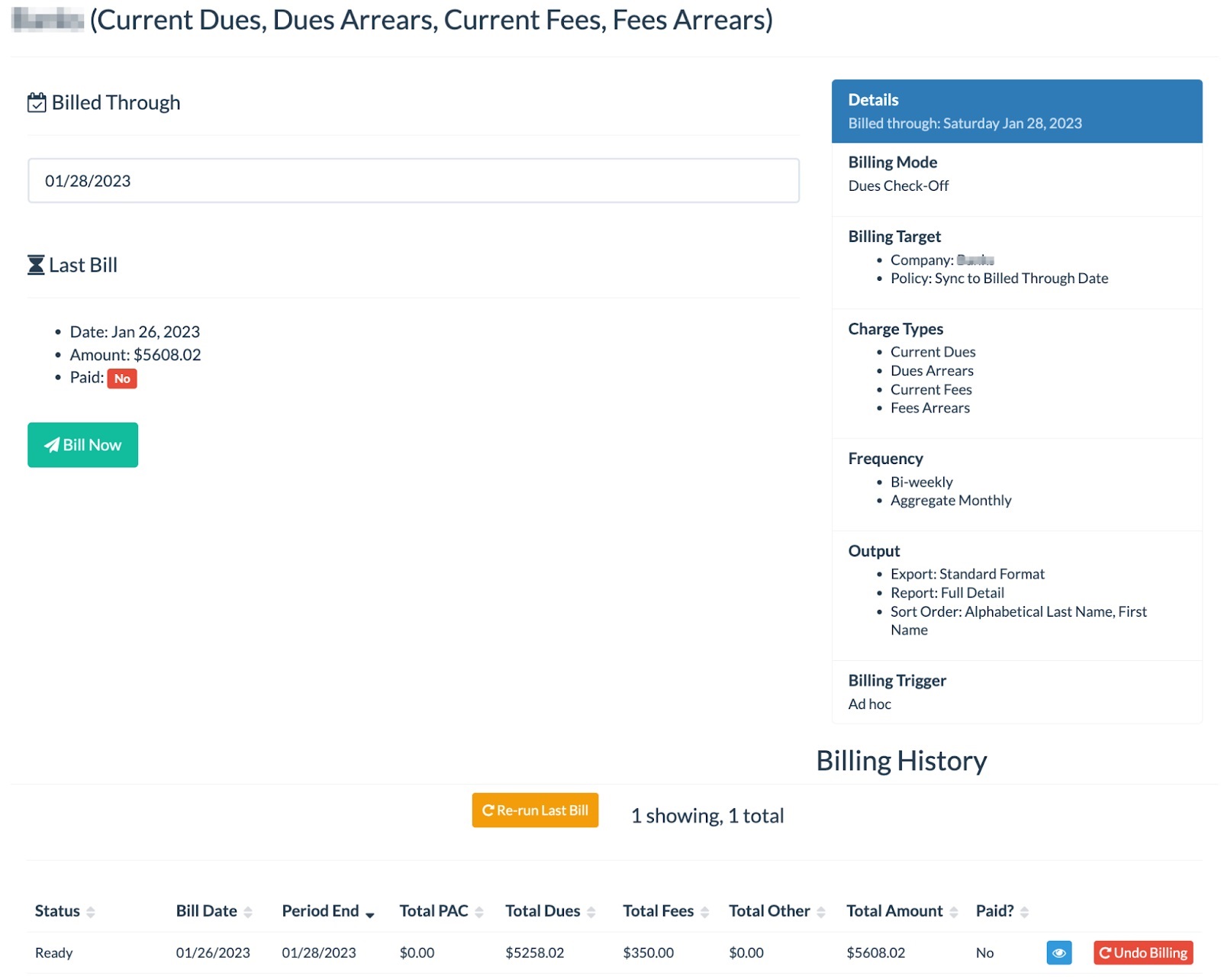This screenshot has height=980, width=1221.
Task: Click the Total Amount column header
Action: [x=894, y=911]
